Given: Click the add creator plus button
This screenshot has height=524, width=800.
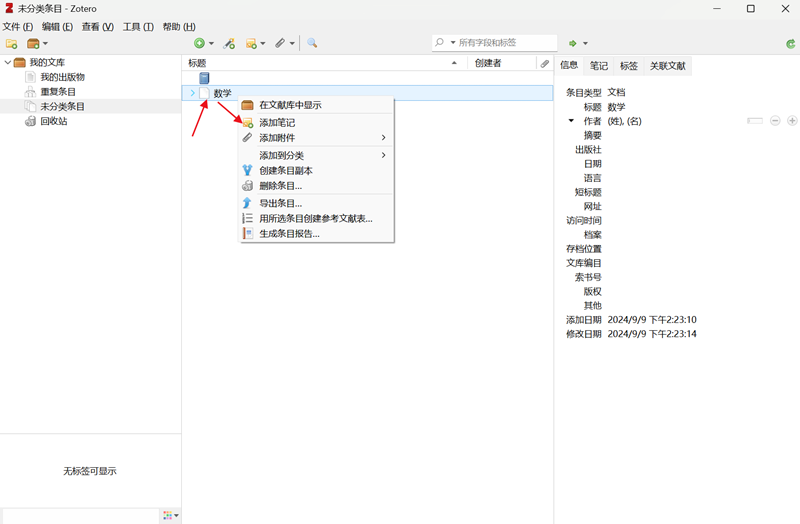Looking at the screenshot, I should 792,121.
